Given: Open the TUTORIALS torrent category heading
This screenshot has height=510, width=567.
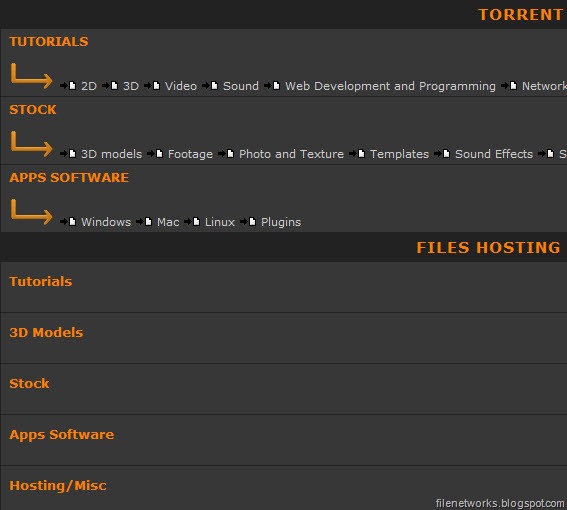Looking at the screenshot, I should pos(49,42).
